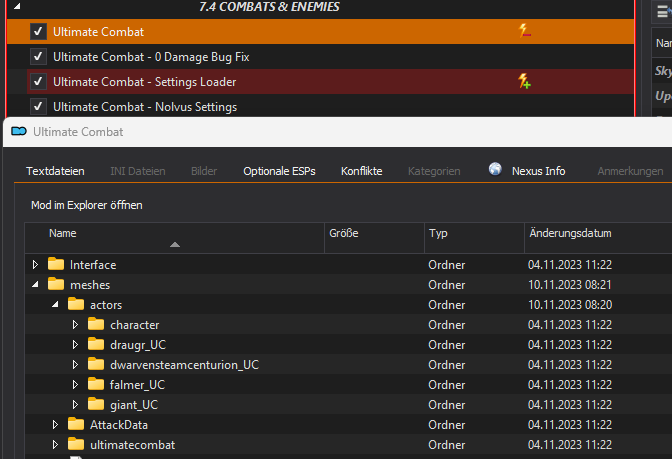This screenshot has height=459, width=672.
Task: Select the actors folder date 10.11.2023 08:20
Action: 570,305
